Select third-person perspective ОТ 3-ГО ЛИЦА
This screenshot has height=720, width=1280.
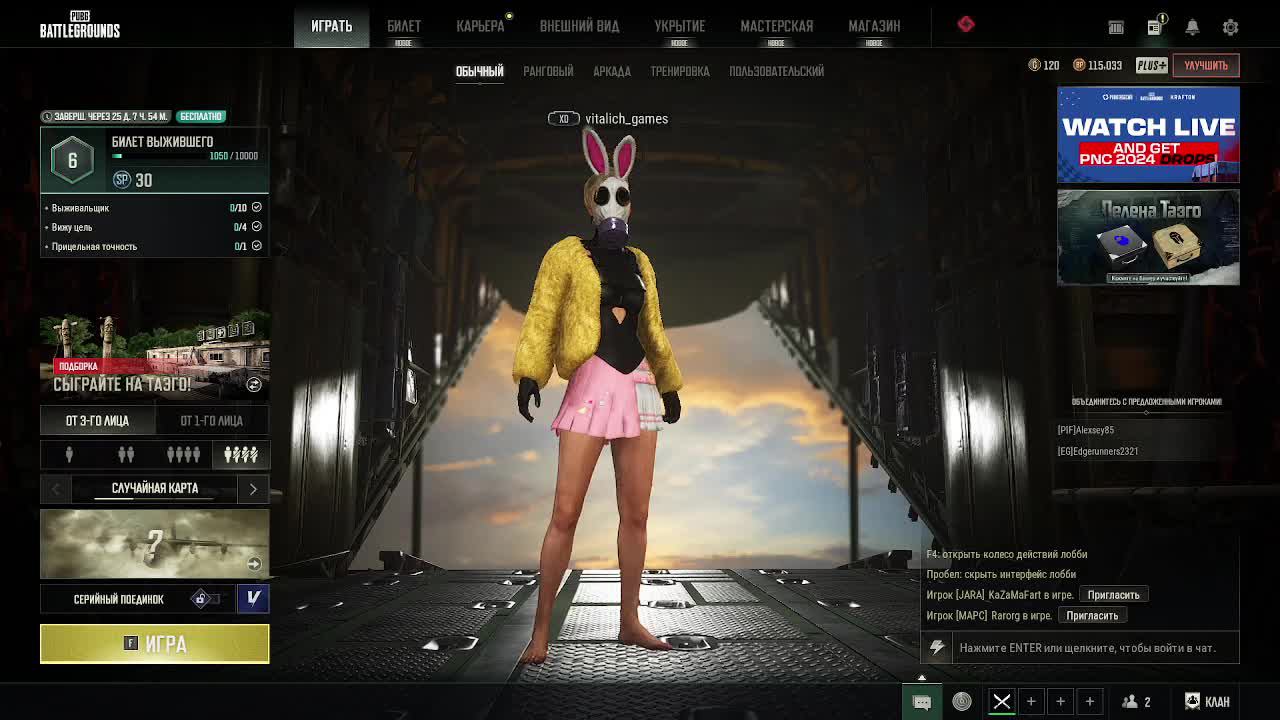click(x=97, y=421)
